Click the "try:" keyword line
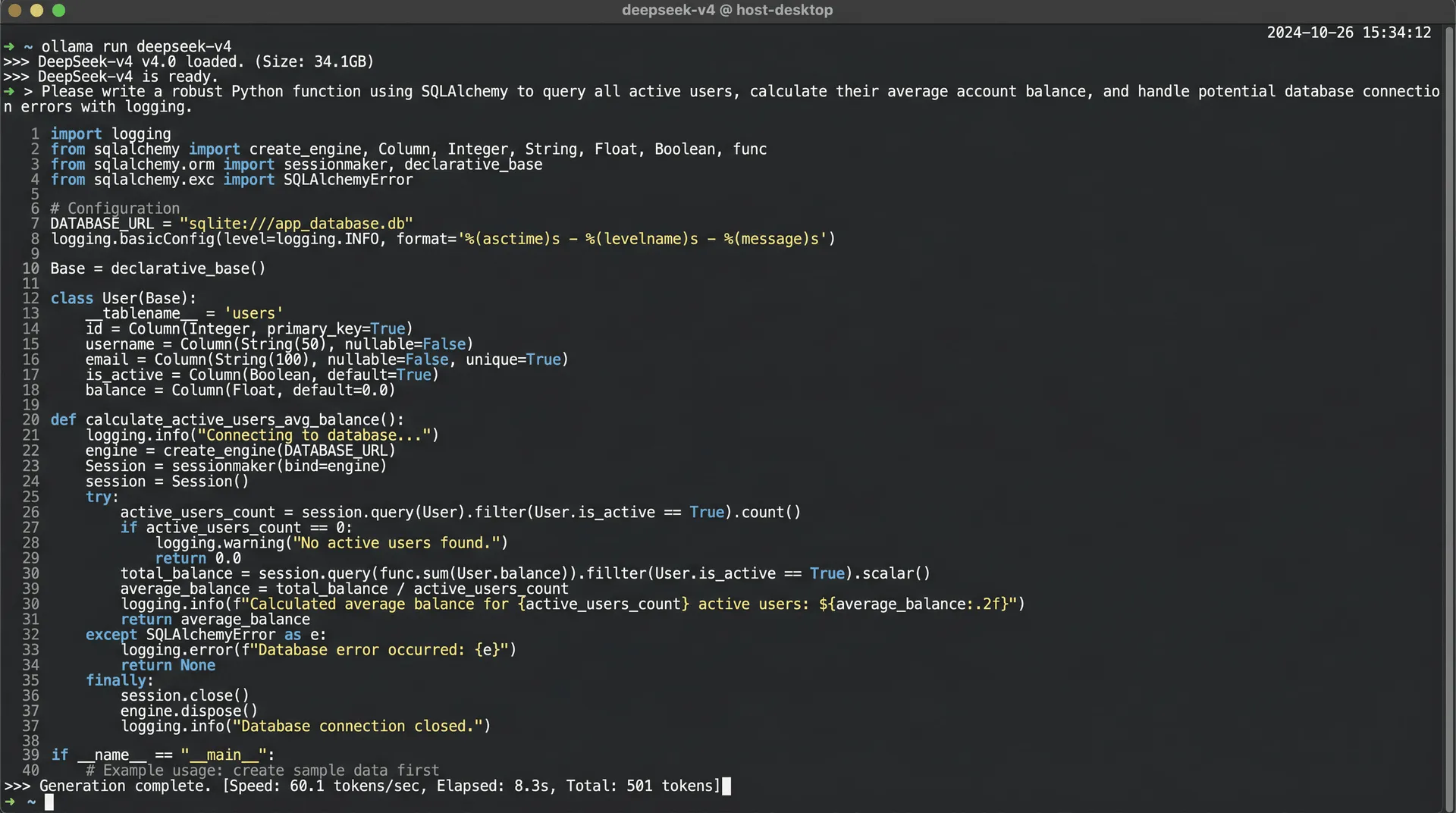1456x813 pixels. coord(102,498)
